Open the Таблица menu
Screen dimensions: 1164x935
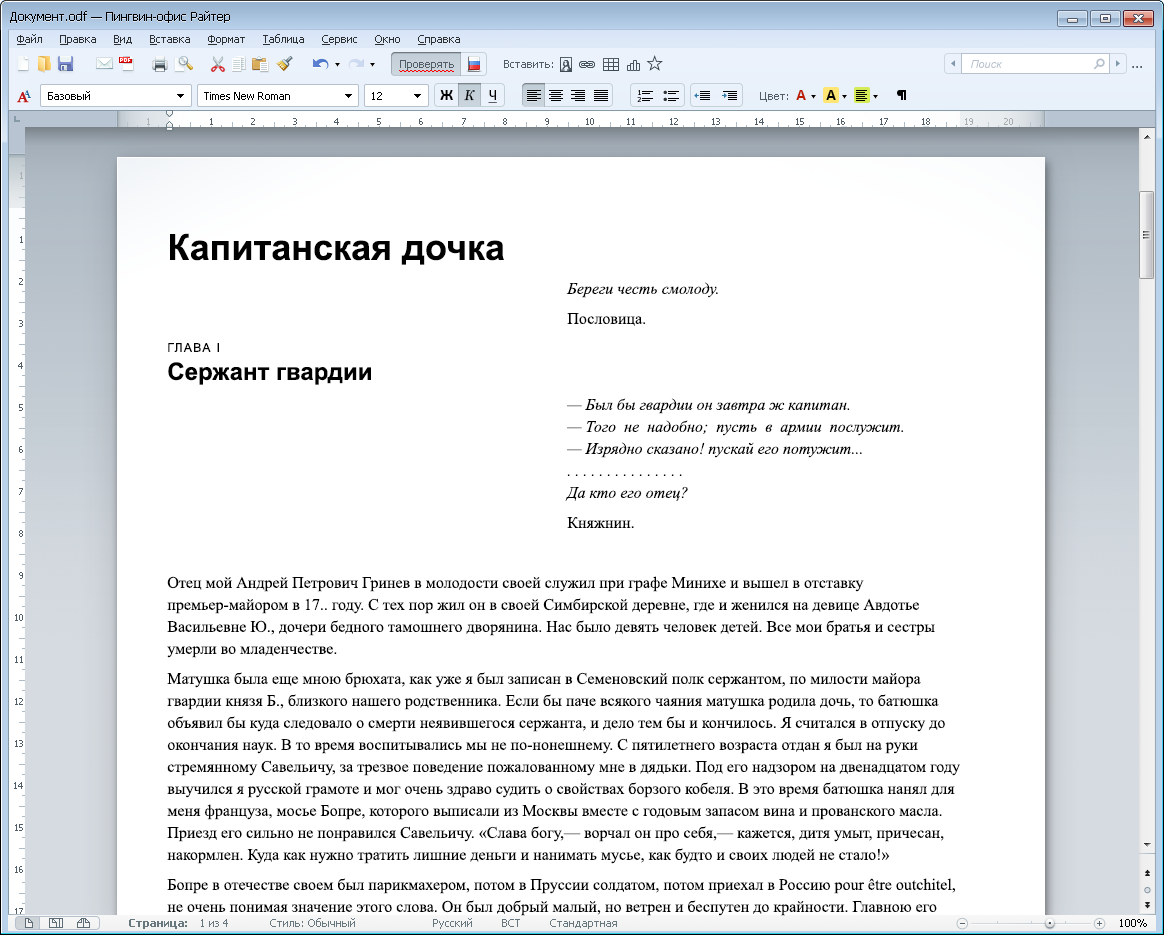(x=283, y=39)
